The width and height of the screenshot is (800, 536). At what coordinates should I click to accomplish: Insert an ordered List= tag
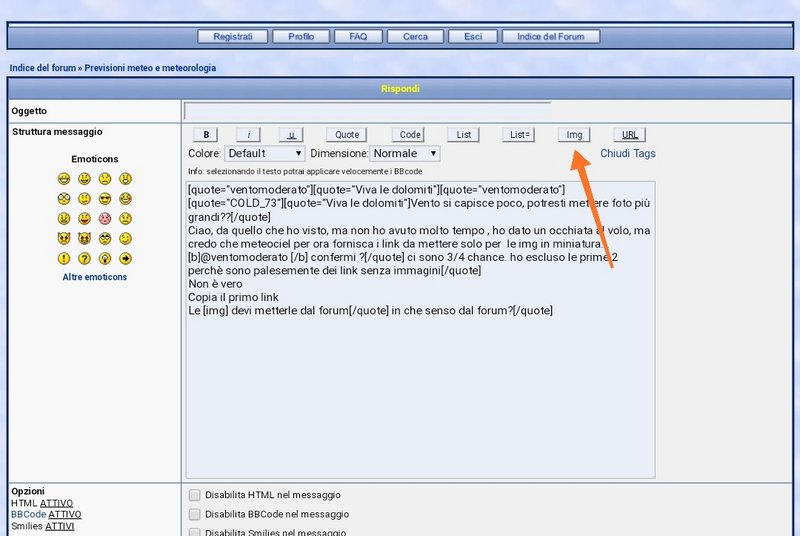(519, 135)
